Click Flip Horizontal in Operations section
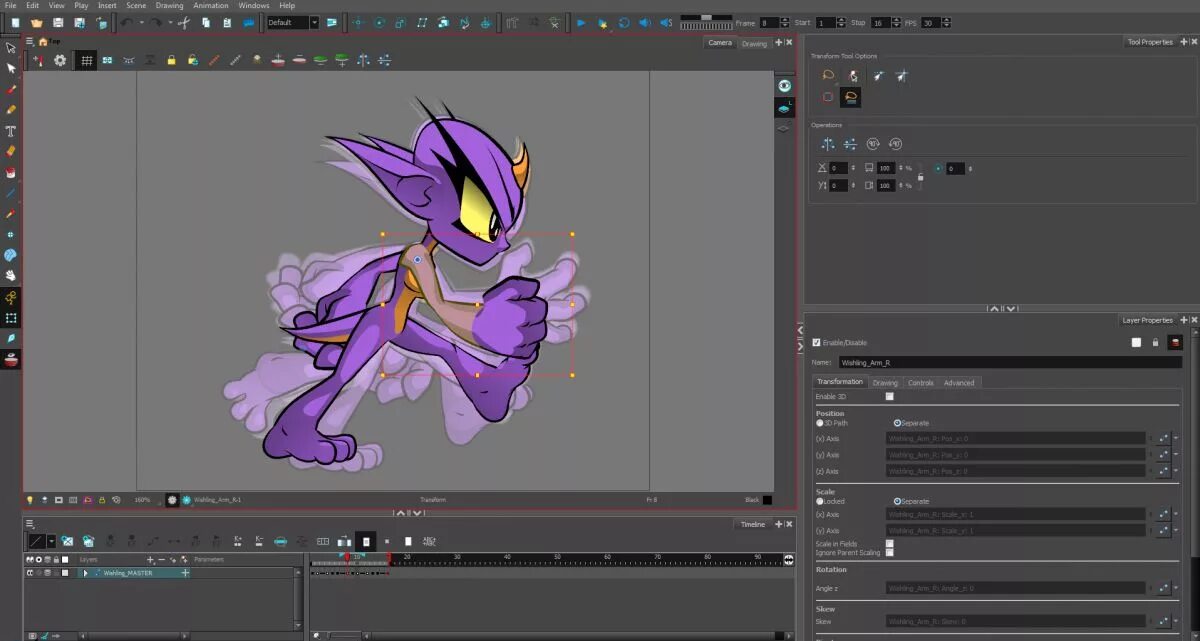The height and width of the screenshot is (641, 1200). click(828, 144)
